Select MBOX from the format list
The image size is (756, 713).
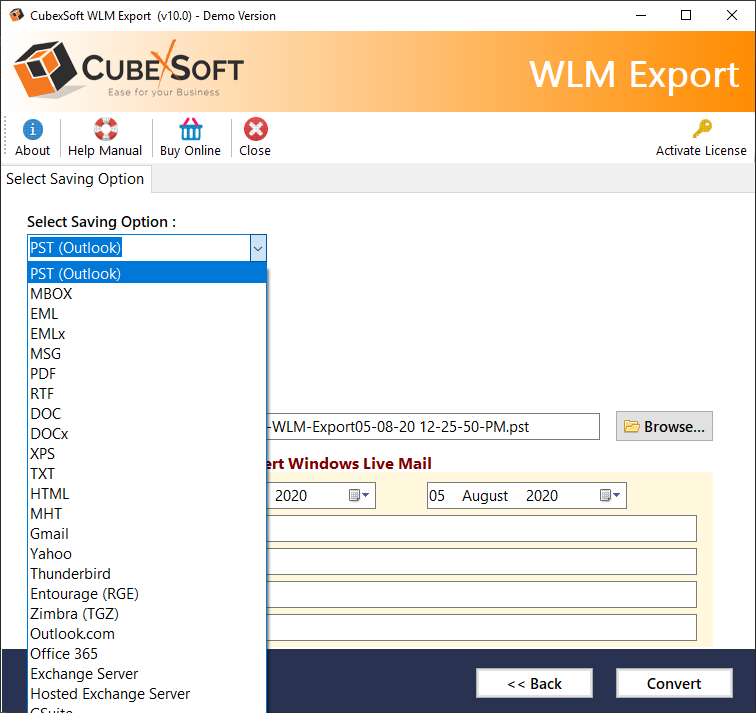point(51,294)
